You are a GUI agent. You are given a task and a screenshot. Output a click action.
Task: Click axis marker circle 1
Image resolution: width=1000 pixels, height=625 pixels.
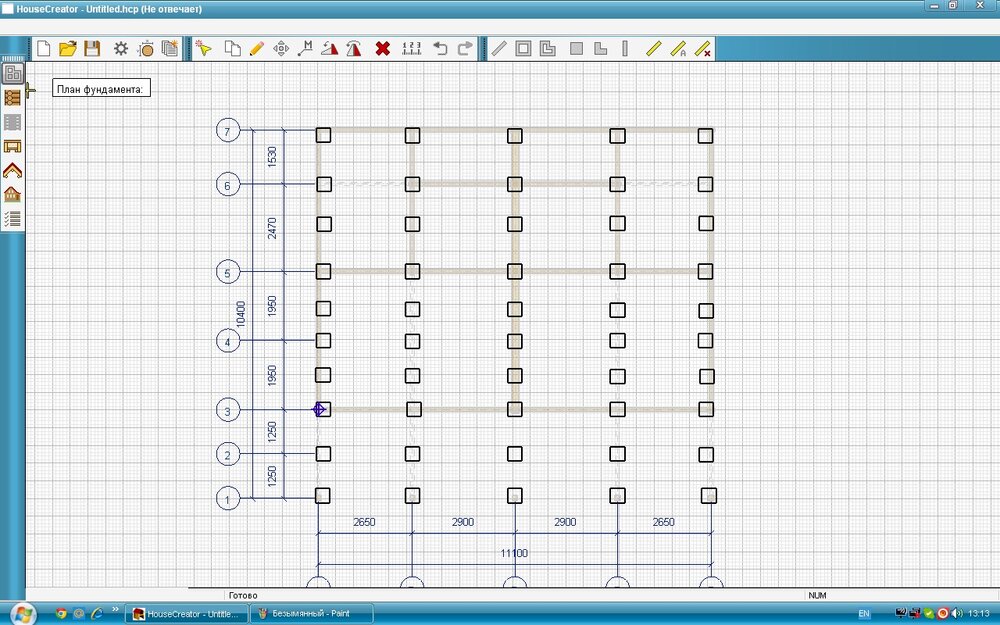tap(228, 499)
